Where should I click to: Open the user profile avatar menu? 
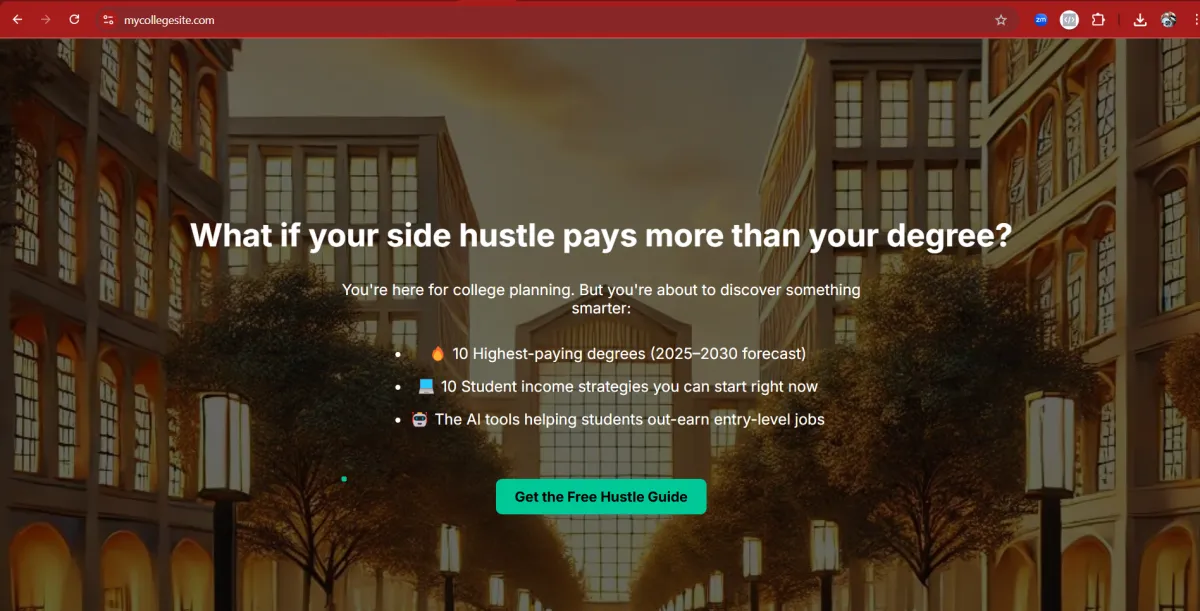(x=1168, y=19)
